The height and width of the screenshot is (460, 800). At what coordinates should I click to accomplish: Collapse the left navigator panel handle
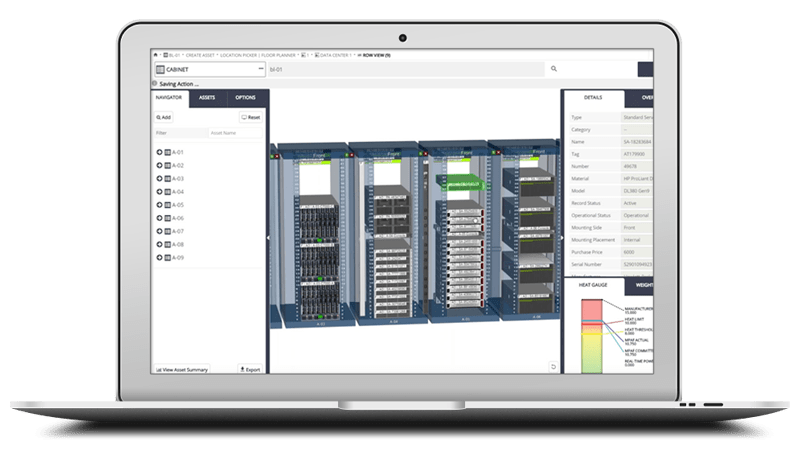click(269, 235)
